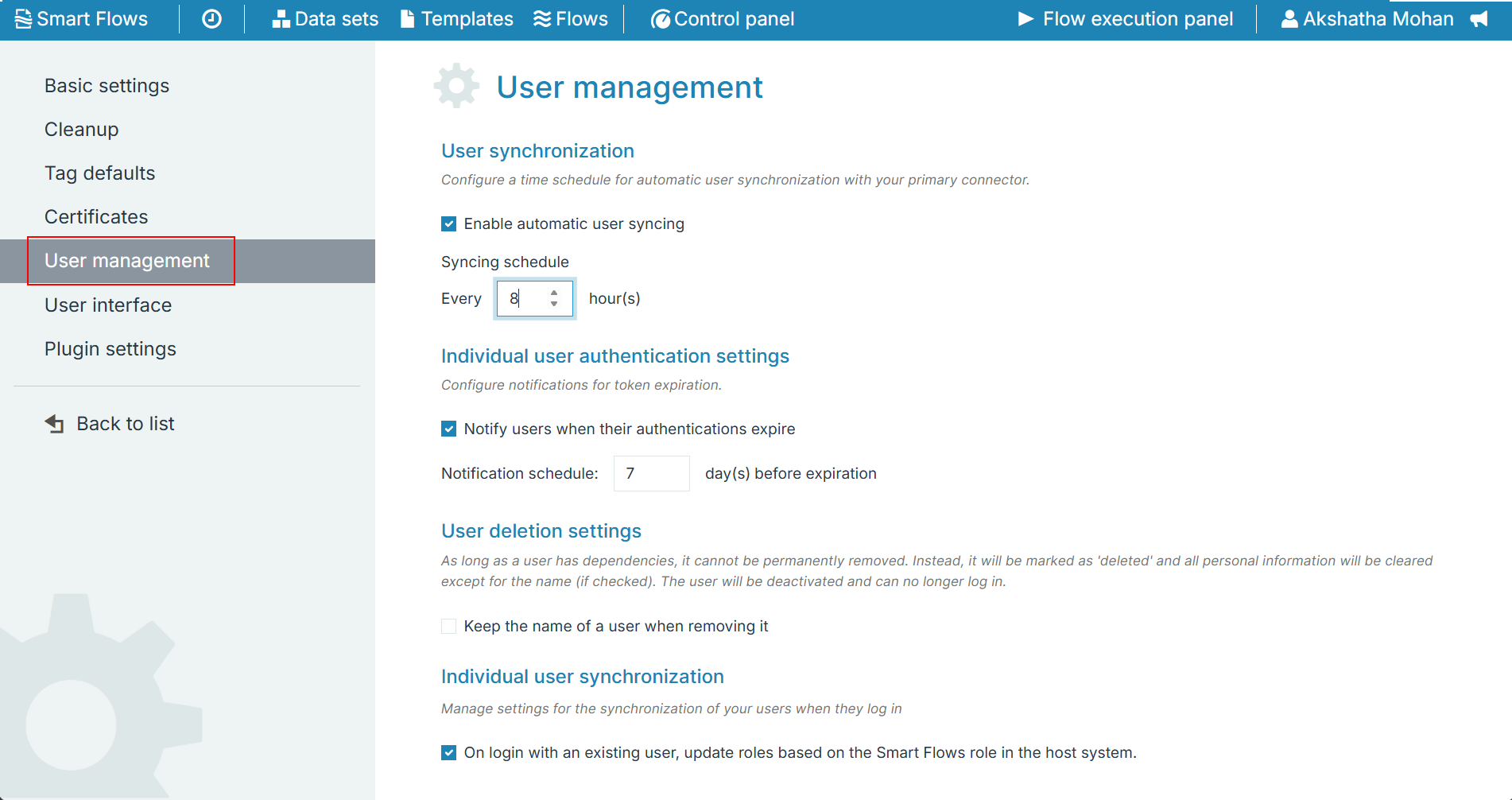
Task: Focus the notification schedule days field
Action: (652, 474)
